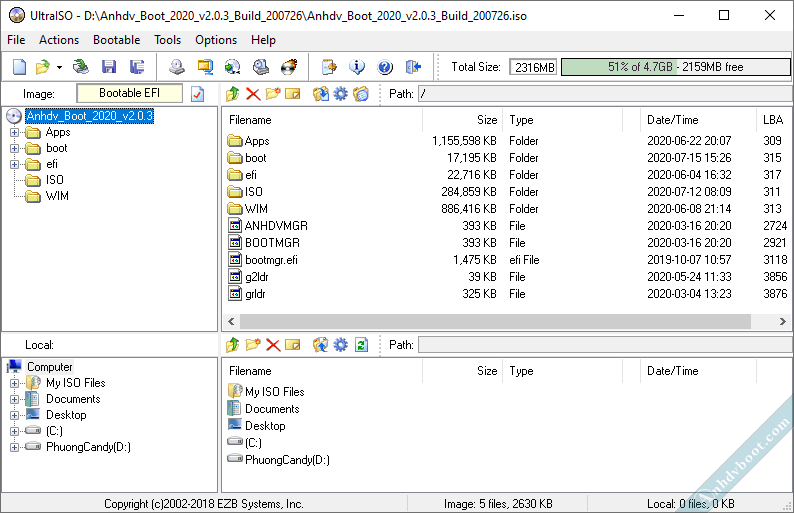Image resolution: width=794 pixels, height=513 pixels.
Task: Click the red X Delete icon in Local toolbar
Action: coord(273,345)
